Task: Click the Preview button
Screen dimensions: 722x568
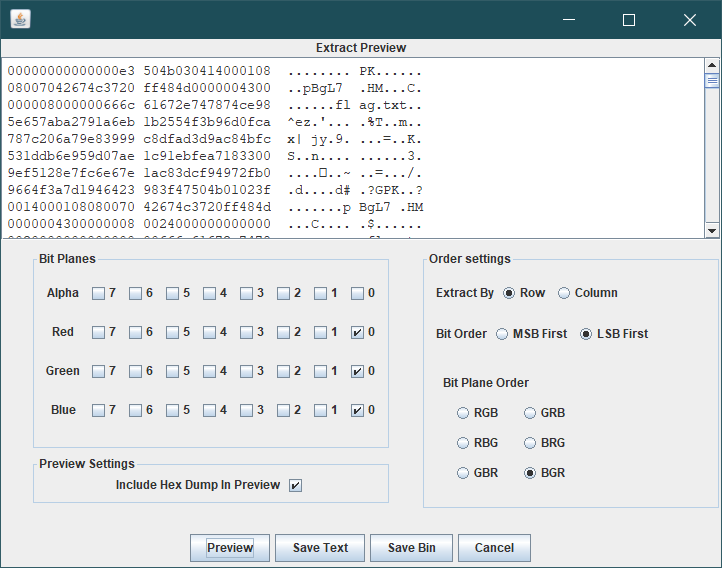Action: 230,548
